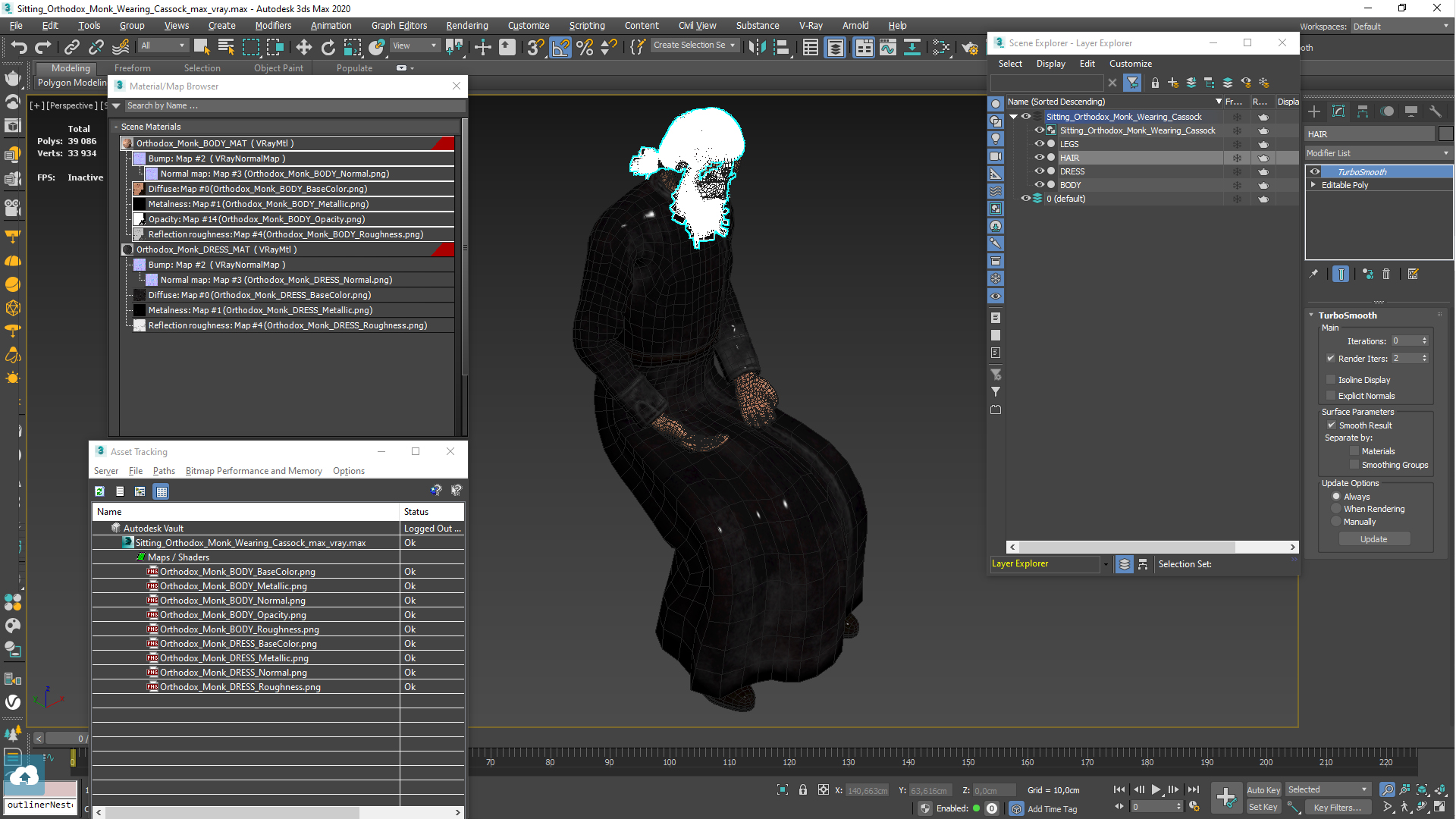Click the Set Keys large plus-key button
The height and width of the screenshot is (819, 1456).
1226,797
